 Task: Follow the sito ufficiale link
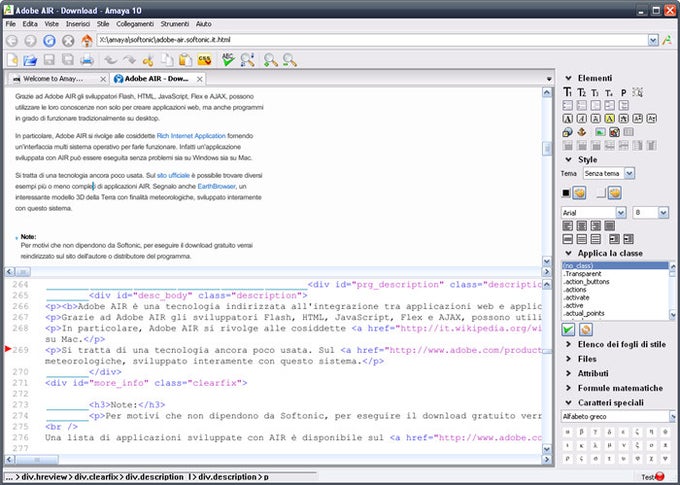173,175
